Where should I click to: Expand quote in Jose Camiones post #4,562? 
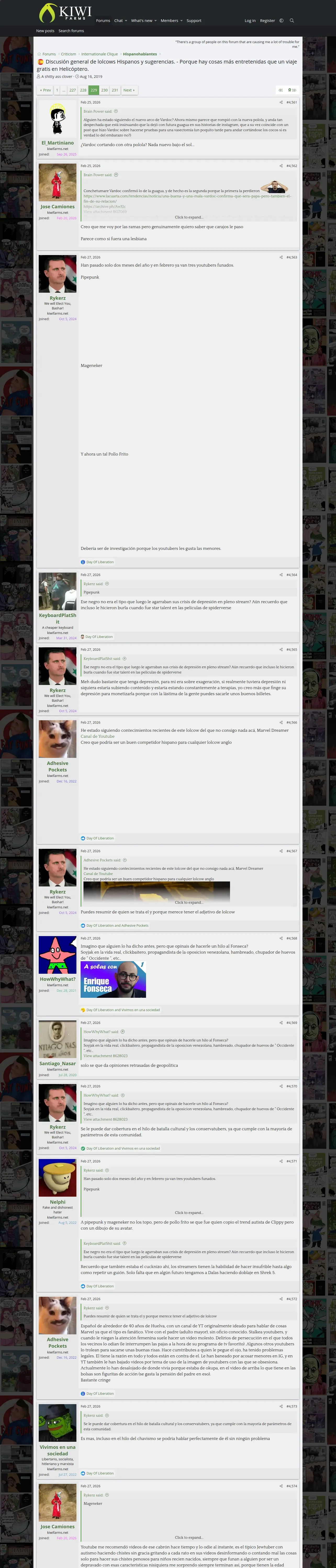pos(189,217)
